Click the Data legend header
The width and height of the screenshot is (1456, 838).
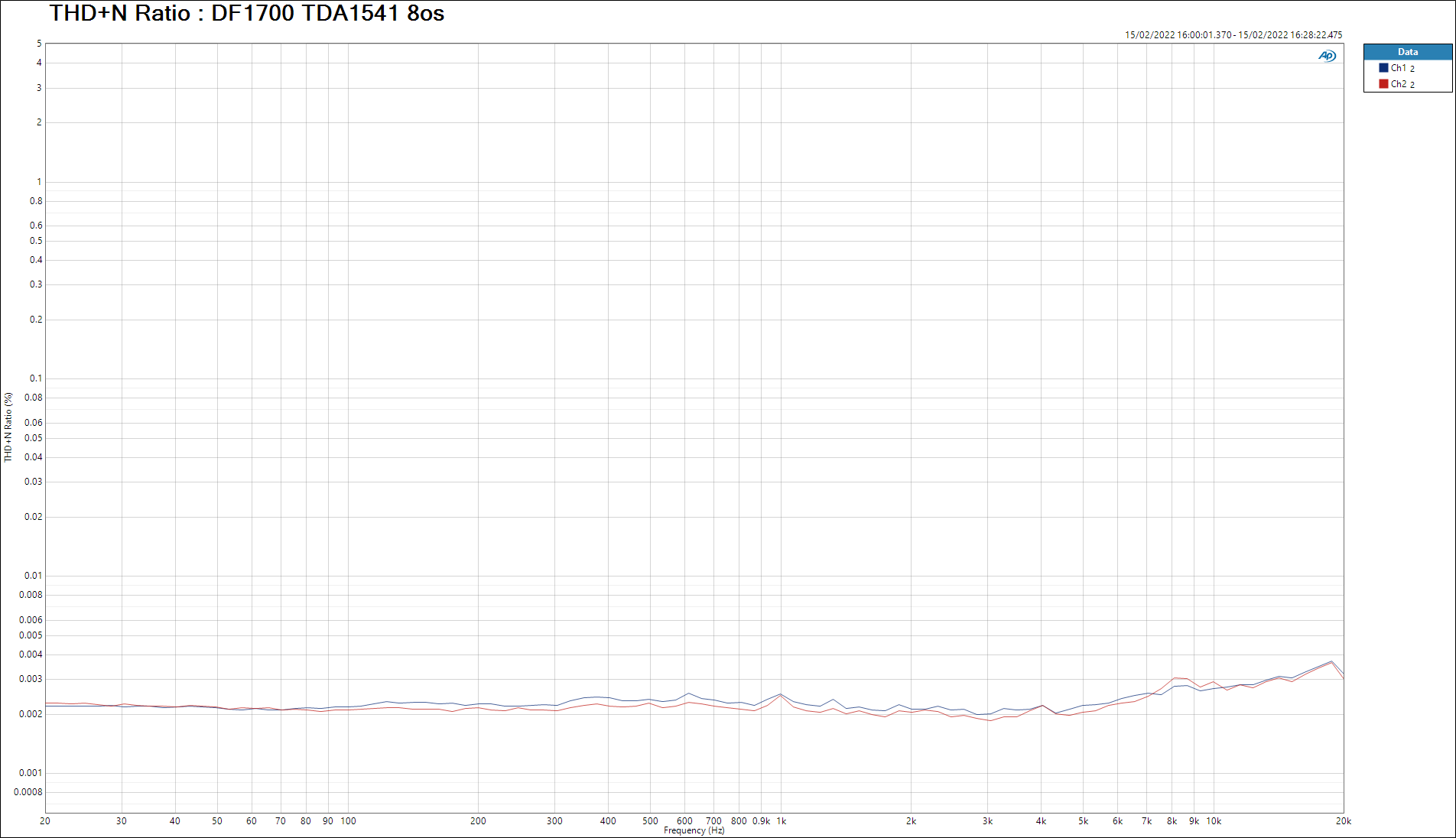[1407, 52]
